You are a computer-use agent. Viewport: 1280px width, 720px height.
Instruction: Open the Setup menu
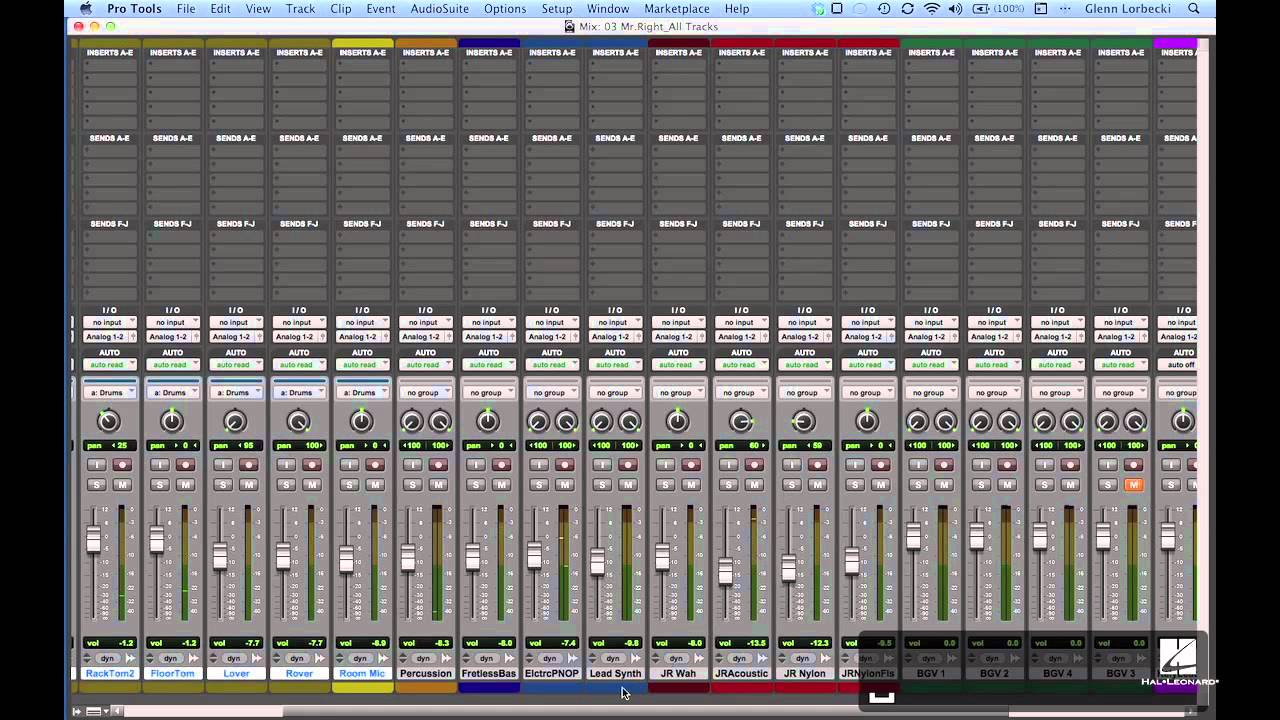point(557,9)
